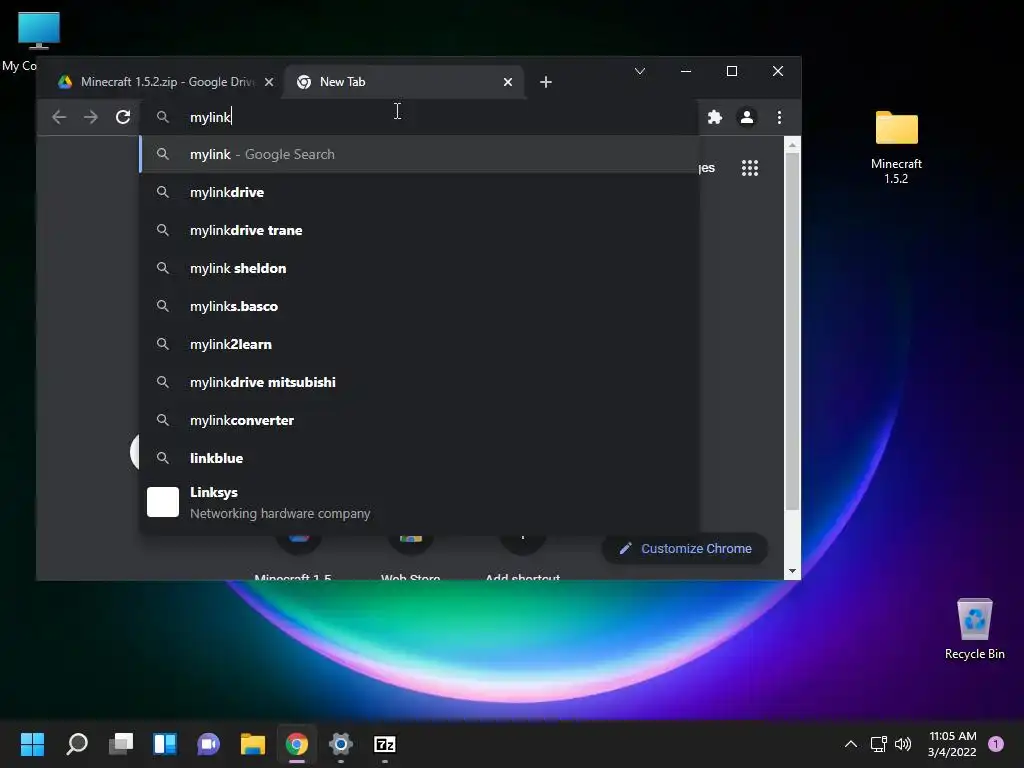Open 7-Zip from the taskbar
The height and width of the screenshot is (768, 1024).
click(x=385, y=744)
